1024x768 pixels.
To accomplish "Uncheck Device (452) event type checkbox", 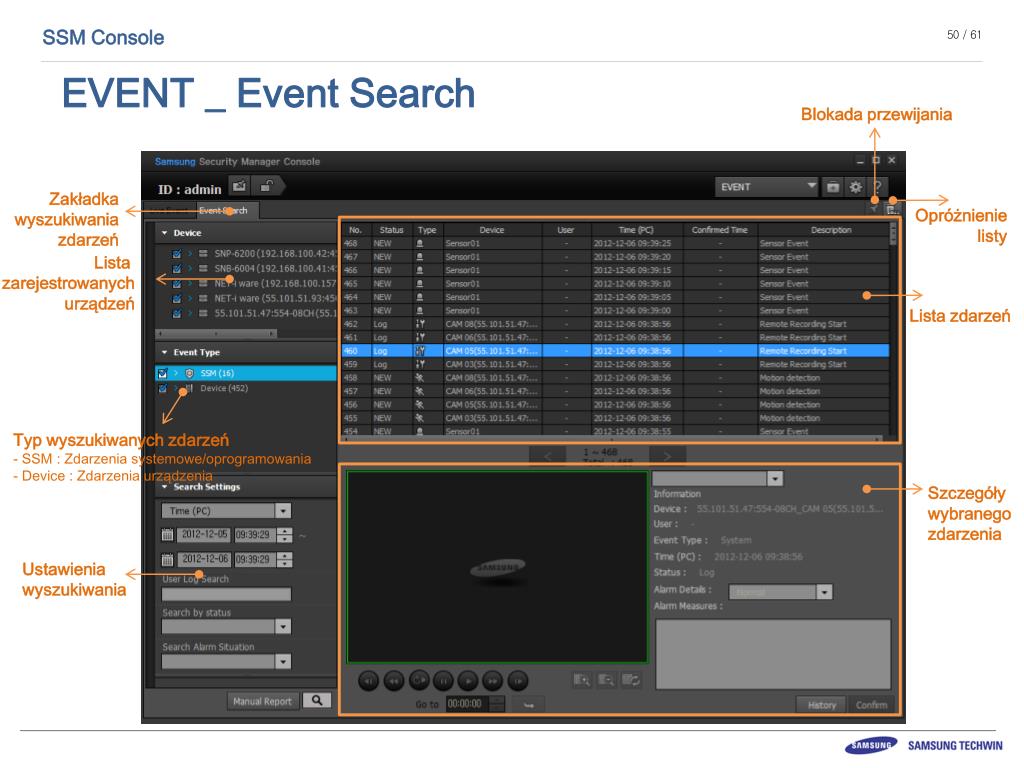I will coord(163,388).
